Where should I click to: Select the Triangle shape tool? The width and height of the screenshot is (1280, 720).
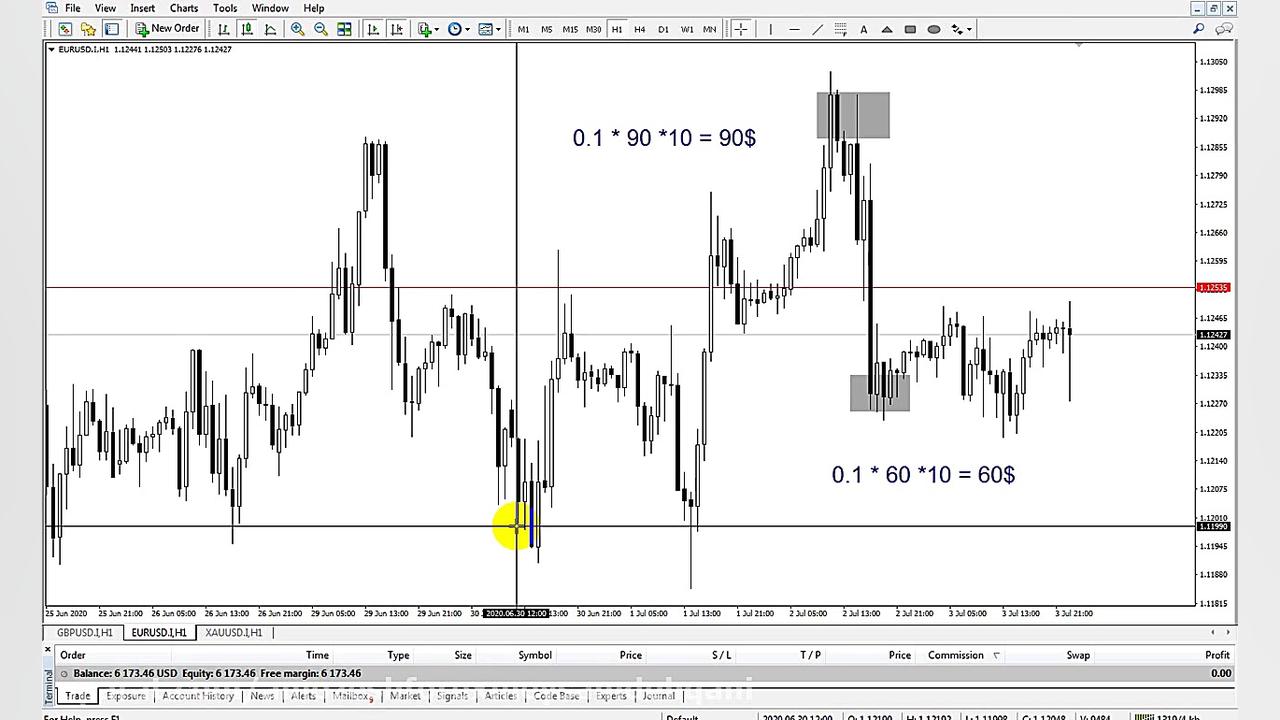[887, 29]
